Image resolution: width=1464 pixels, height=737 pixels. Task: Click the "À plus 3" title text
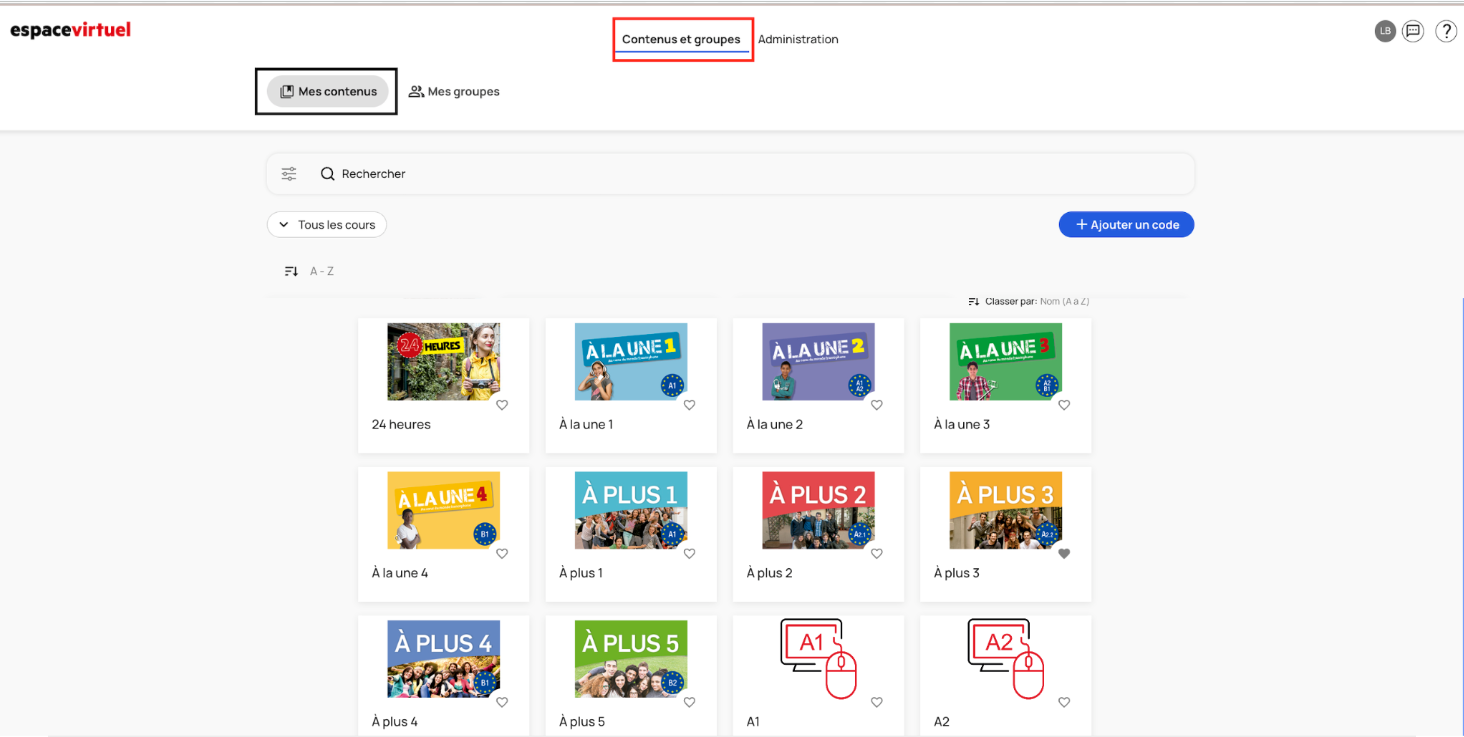(957, 573)
